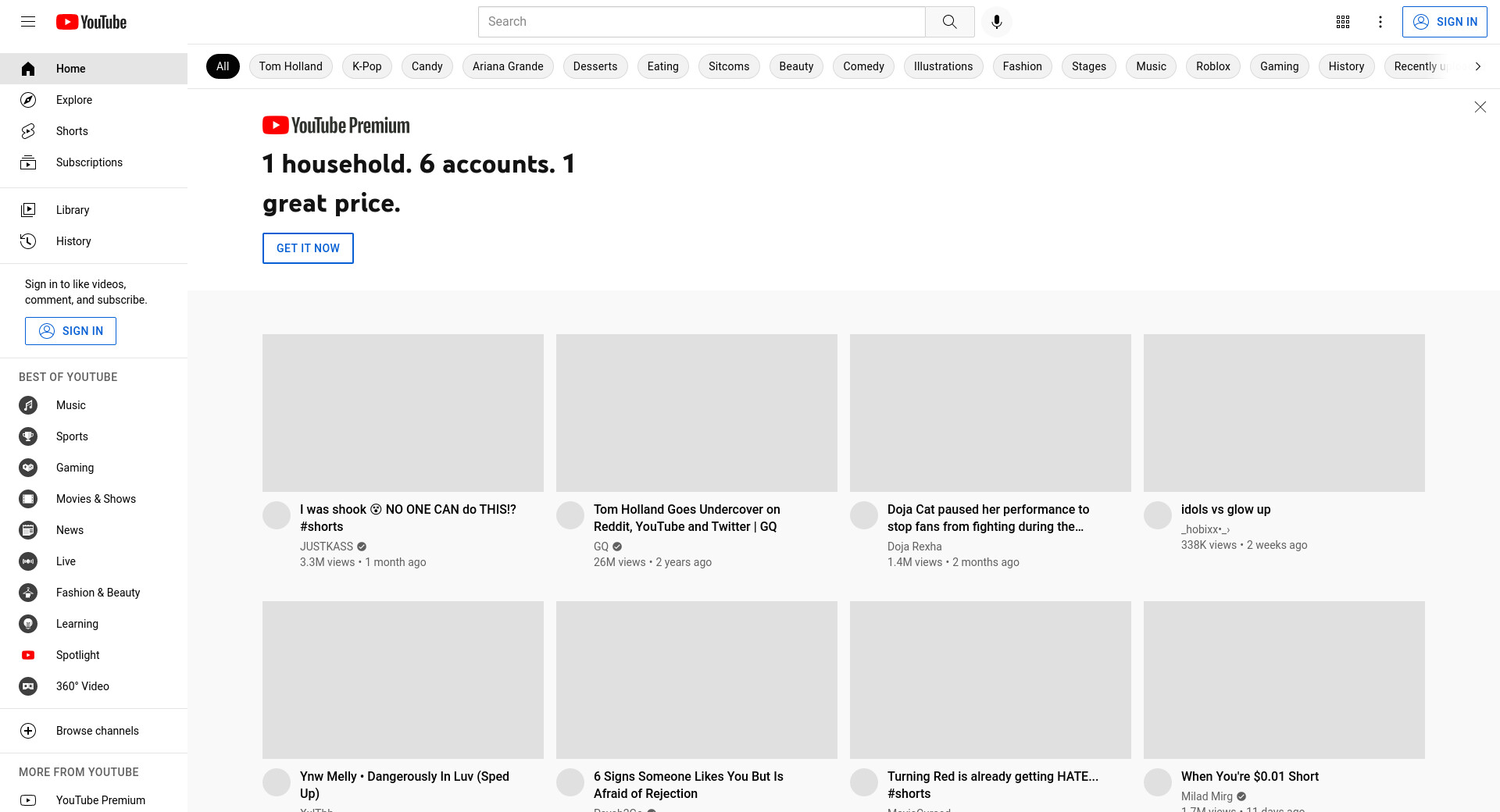Click the YouTube Premium sidebar icon
The height and width of the screenshot is (812, 1500).
click(x=28, y=800)
